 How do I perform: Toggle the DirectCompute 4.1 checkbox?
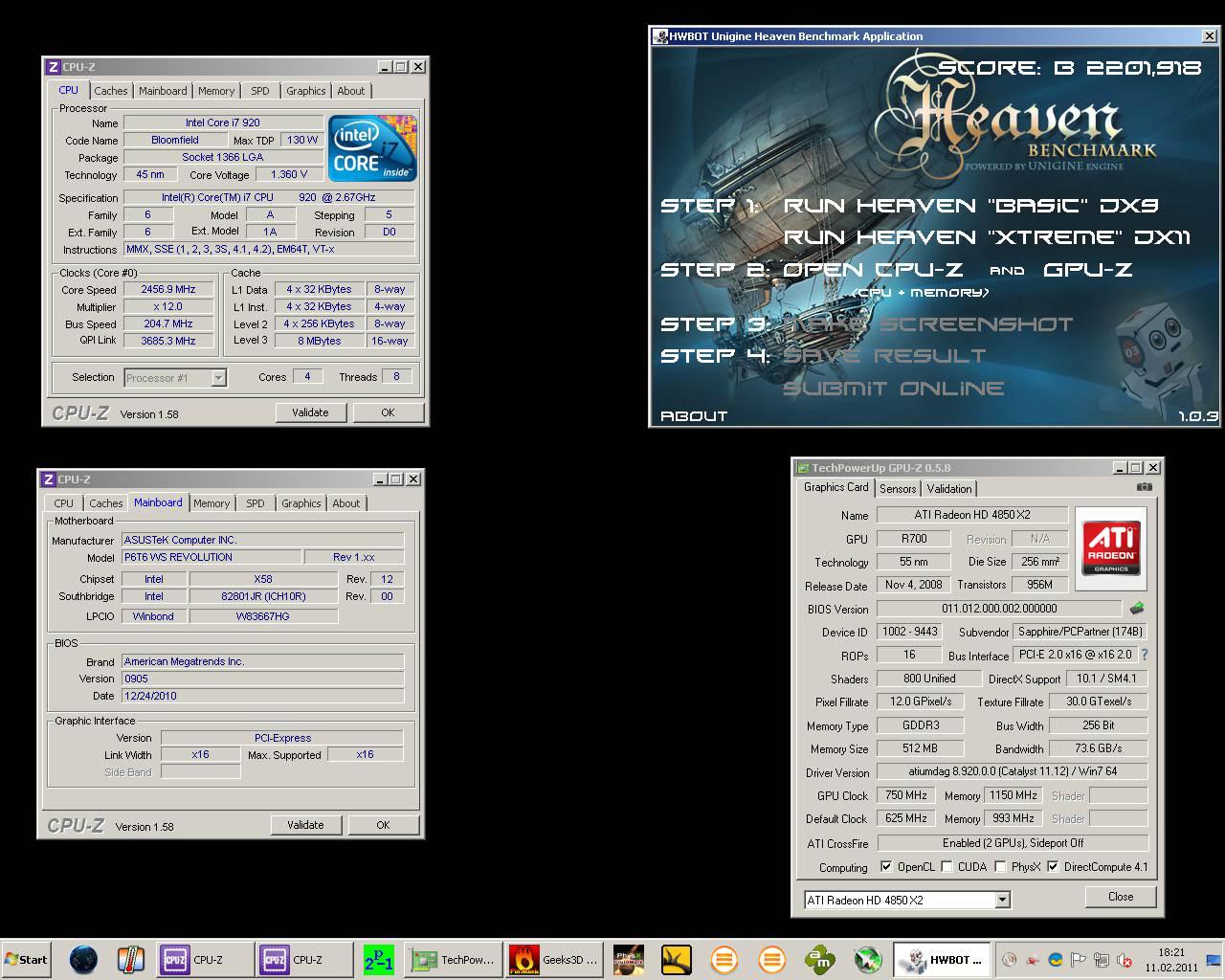tap(1053, 867)
